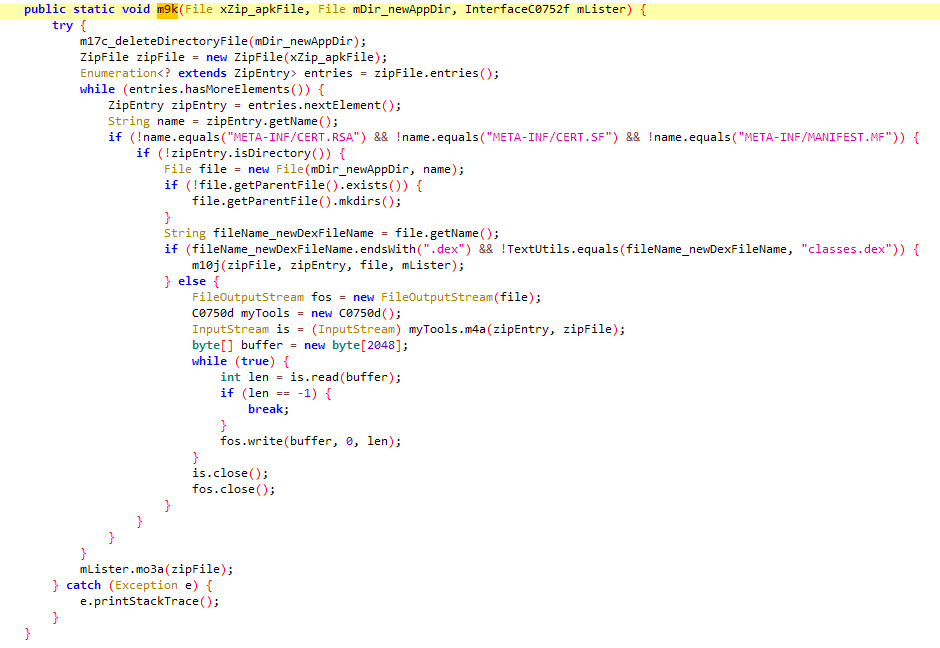Click the is.close() call

point(227,473)
